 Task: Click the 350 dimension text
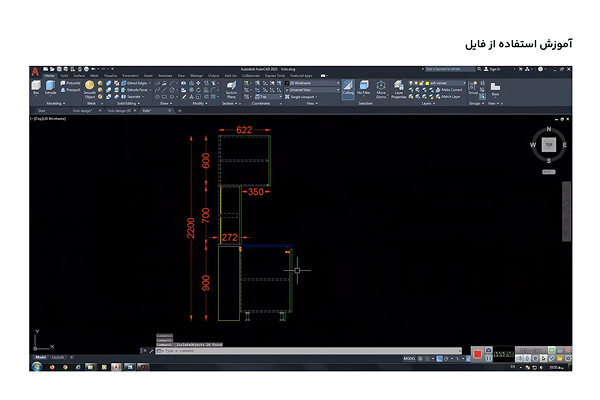click(256, 192)
